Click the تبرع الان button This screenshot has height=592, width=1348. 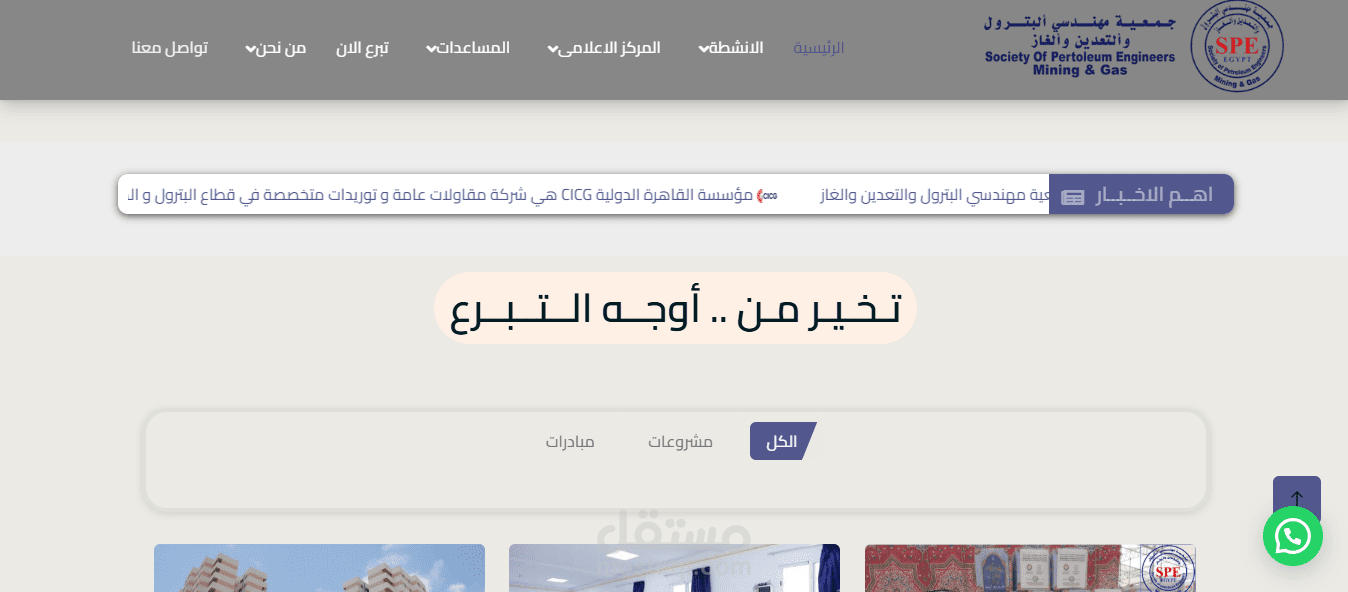click(363, 47)
